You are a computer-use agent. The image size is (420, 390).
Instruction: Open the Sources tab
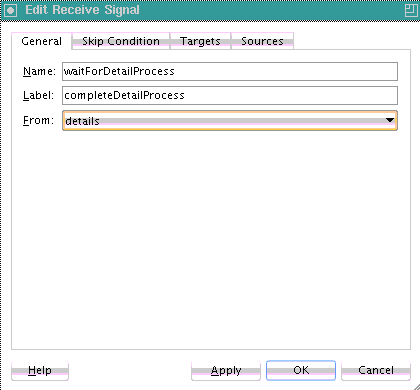click(262, 41)
